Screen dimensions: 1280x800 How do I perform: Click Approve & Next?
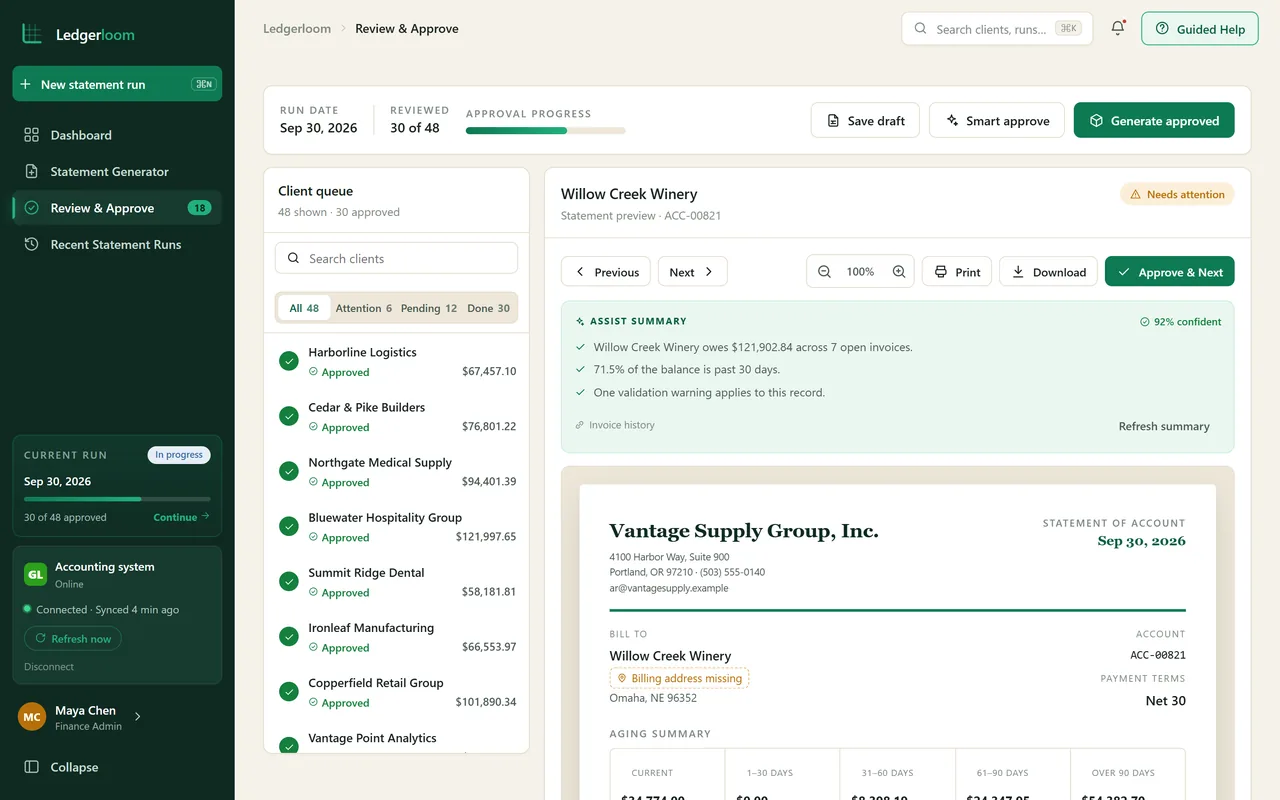pos(1170,272)
